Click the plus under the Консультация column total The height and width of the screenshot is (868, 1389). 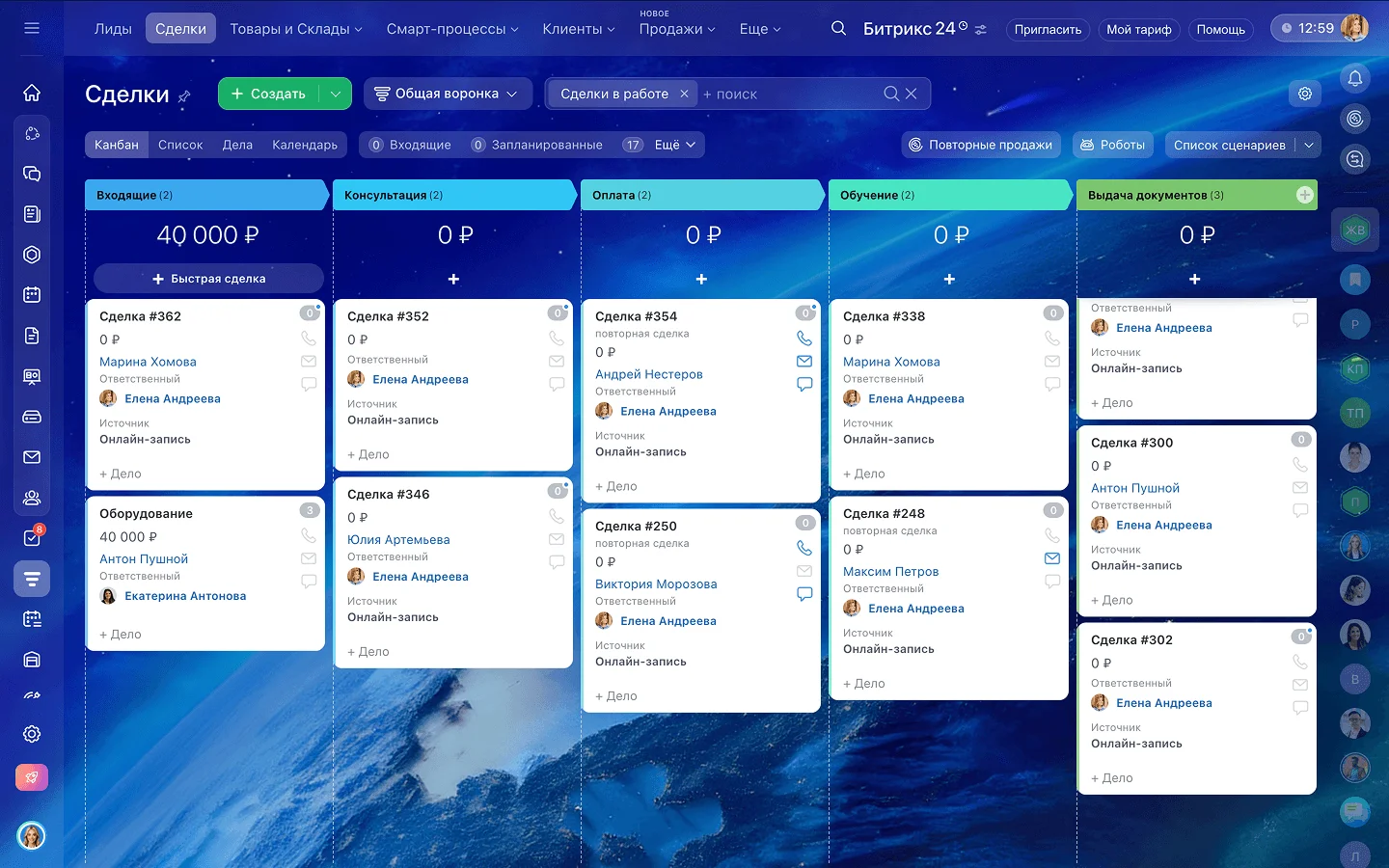(453, 279)
